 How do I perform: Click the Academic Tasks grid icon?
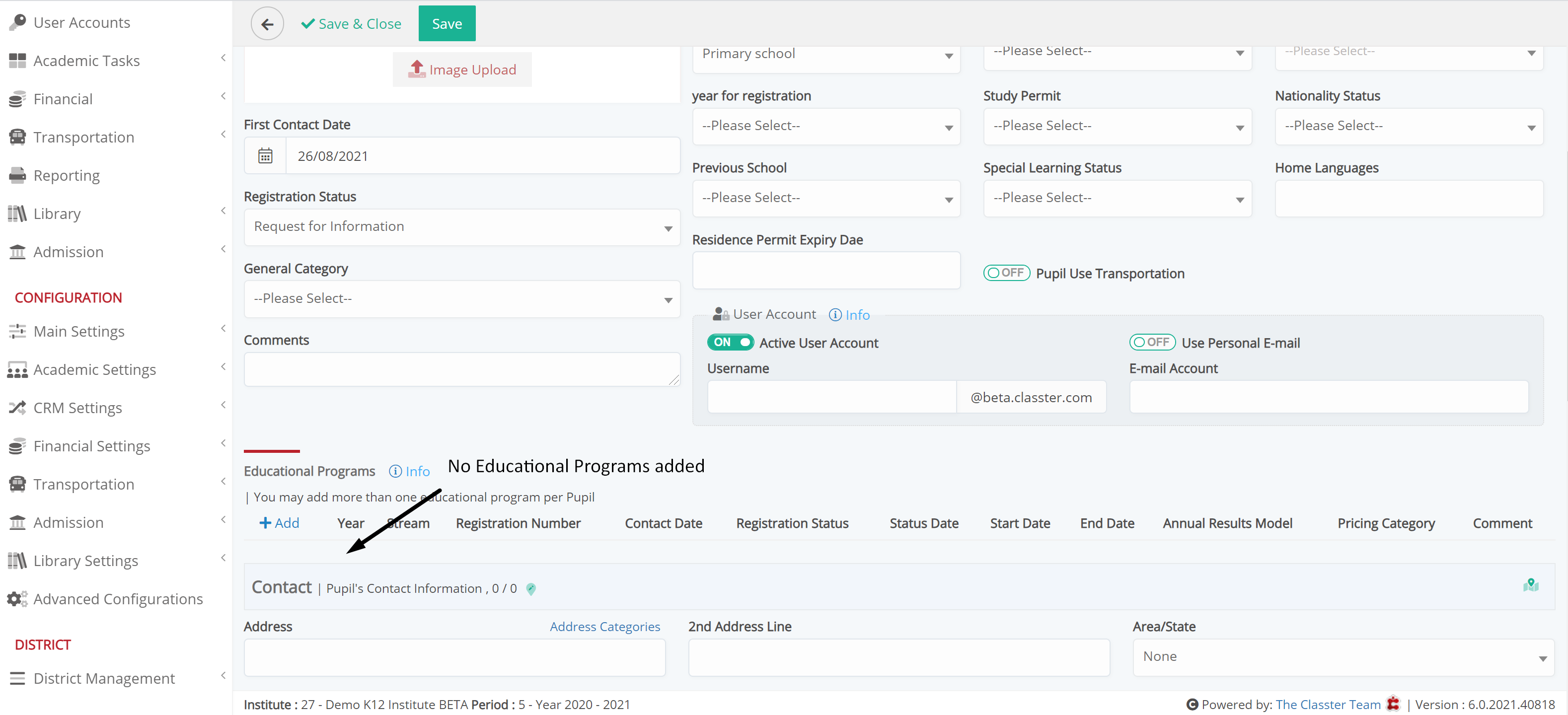pyautogui.click(x=18, y=60)
